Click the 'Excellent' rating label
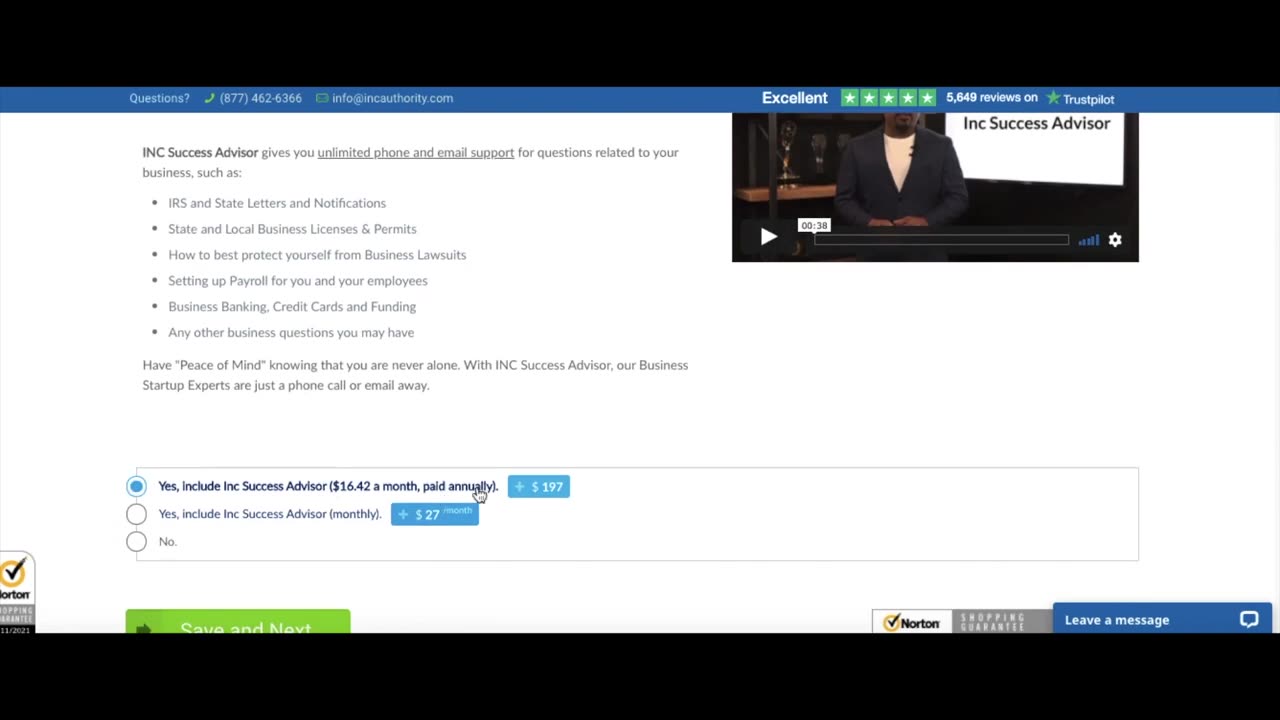The width and height of the screenshot is (1280, 720). point(795,98)
